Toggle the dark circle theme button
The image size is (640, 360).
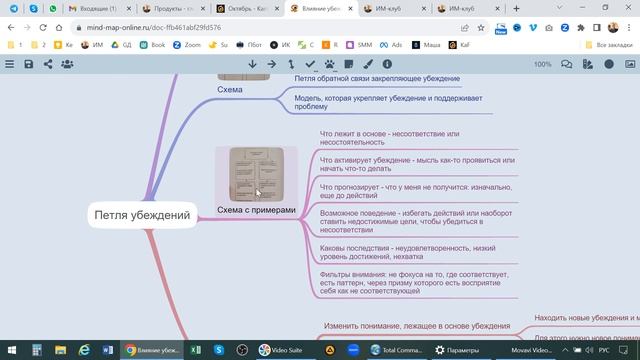(609, 64)
